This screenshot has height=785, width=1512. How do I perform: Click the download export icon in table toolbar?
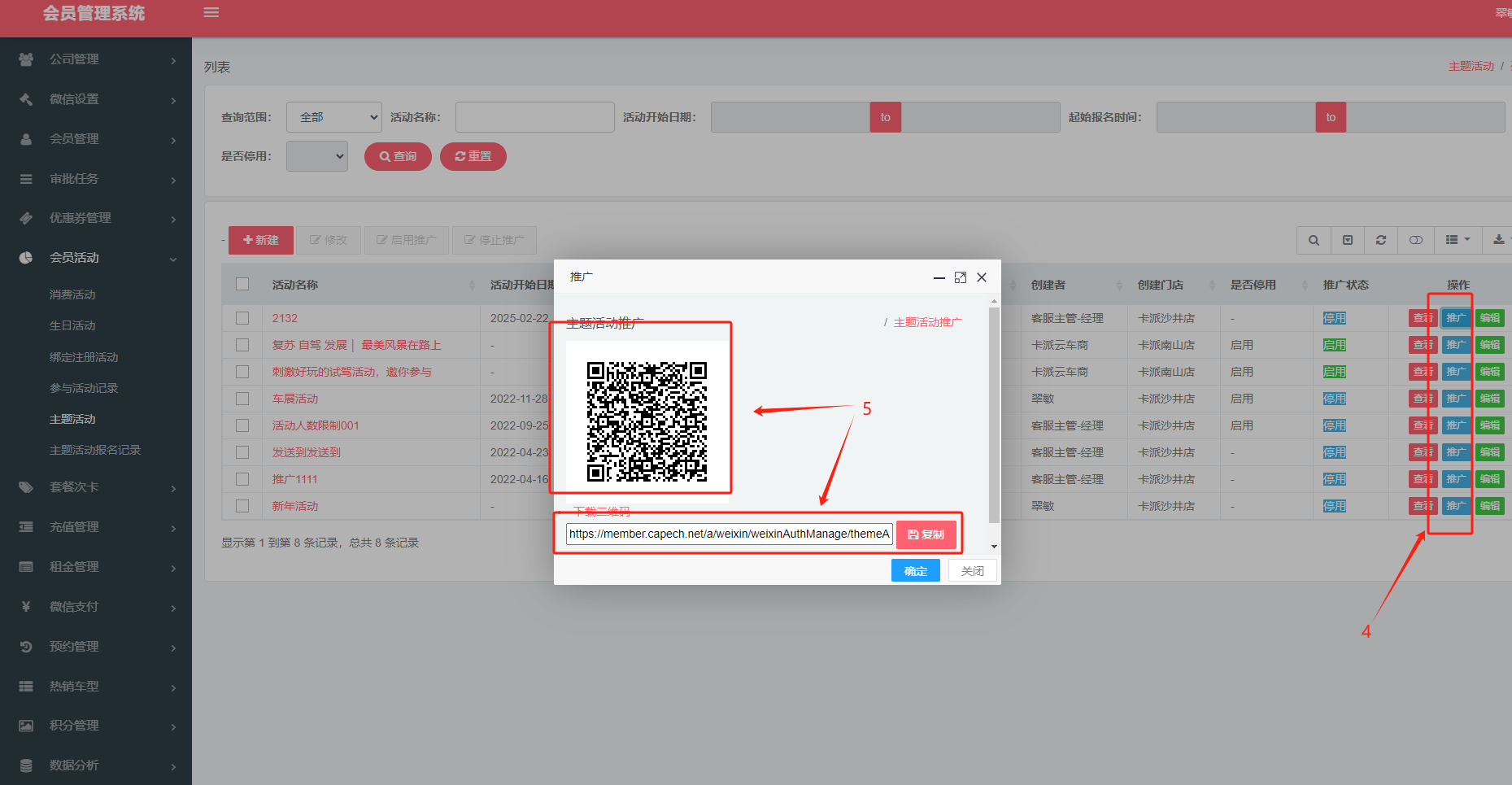pos(1498,240)
